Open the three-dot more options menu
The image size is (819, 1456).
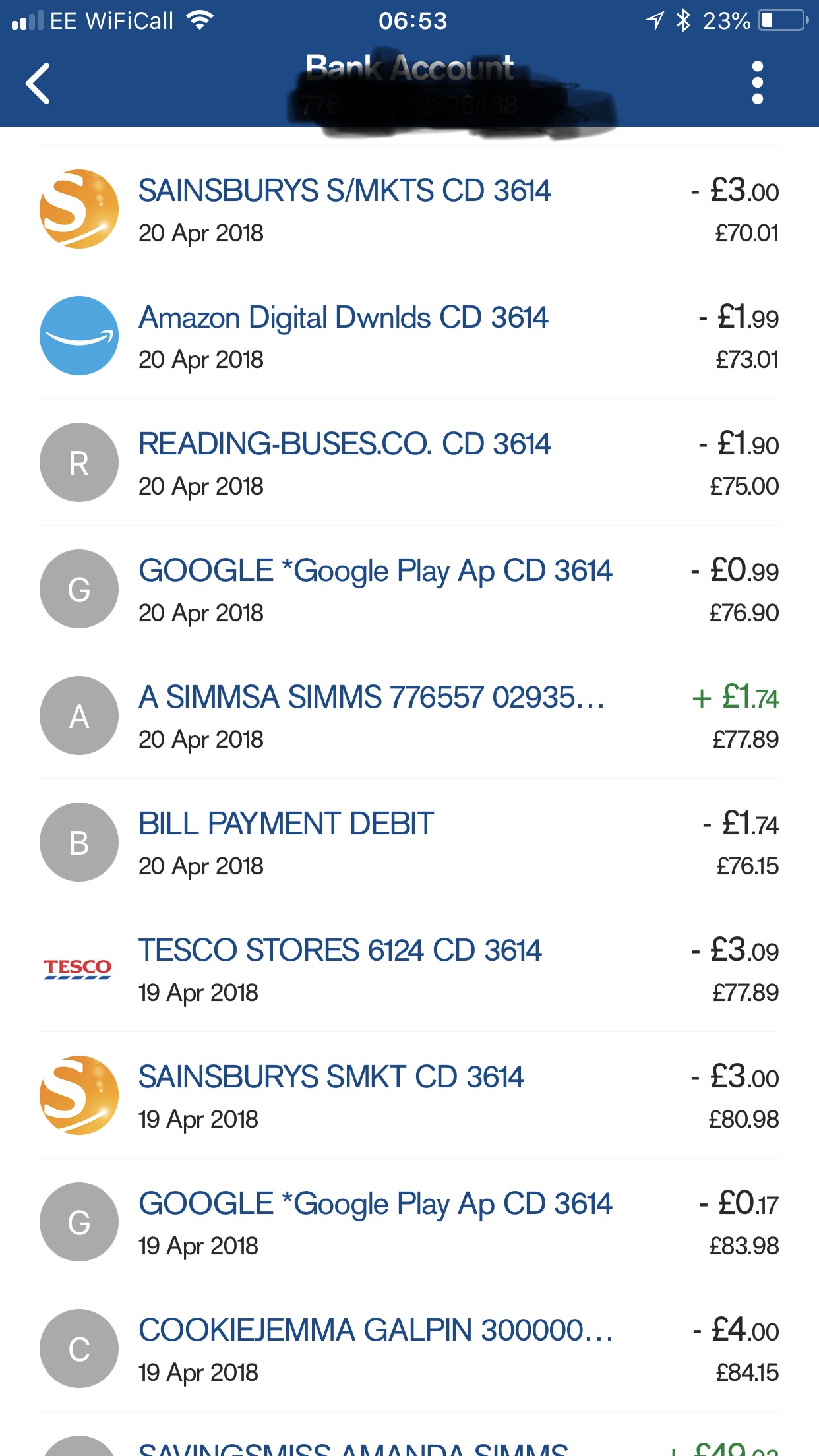(x=757, y=83)
